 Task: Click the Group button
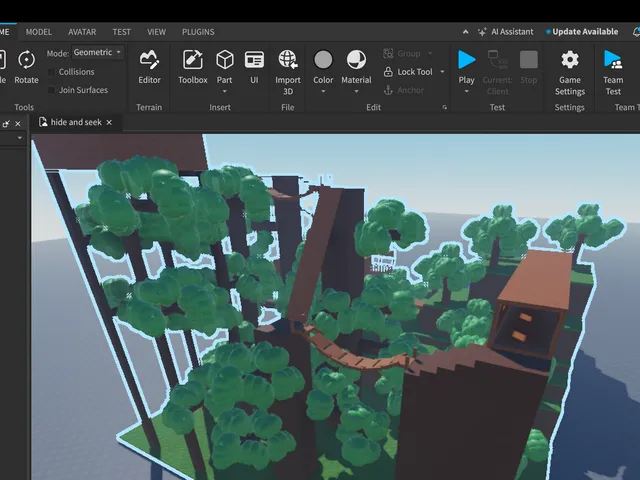coord(402,53)
